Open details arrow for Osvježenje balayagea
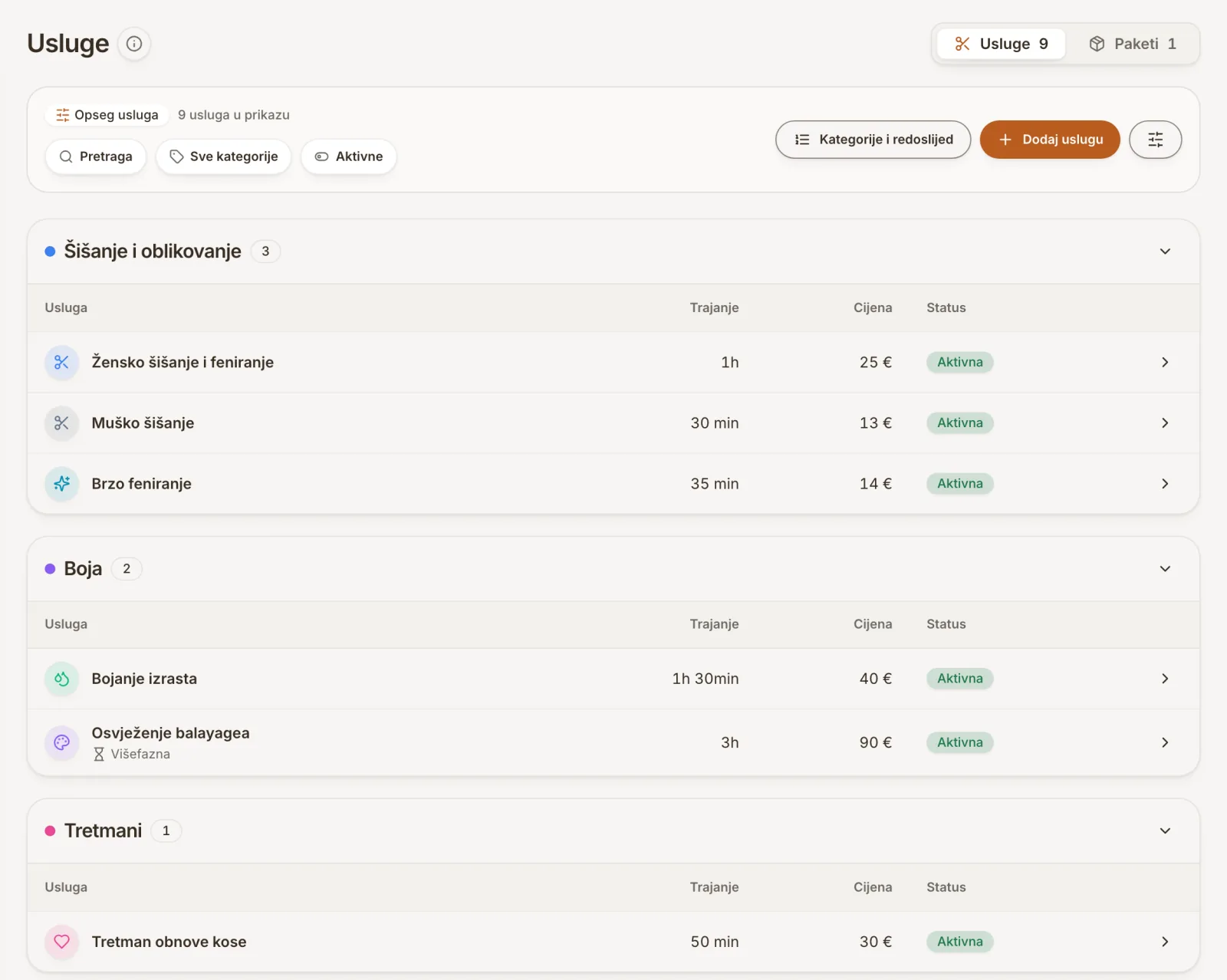 click(1165, 742)
